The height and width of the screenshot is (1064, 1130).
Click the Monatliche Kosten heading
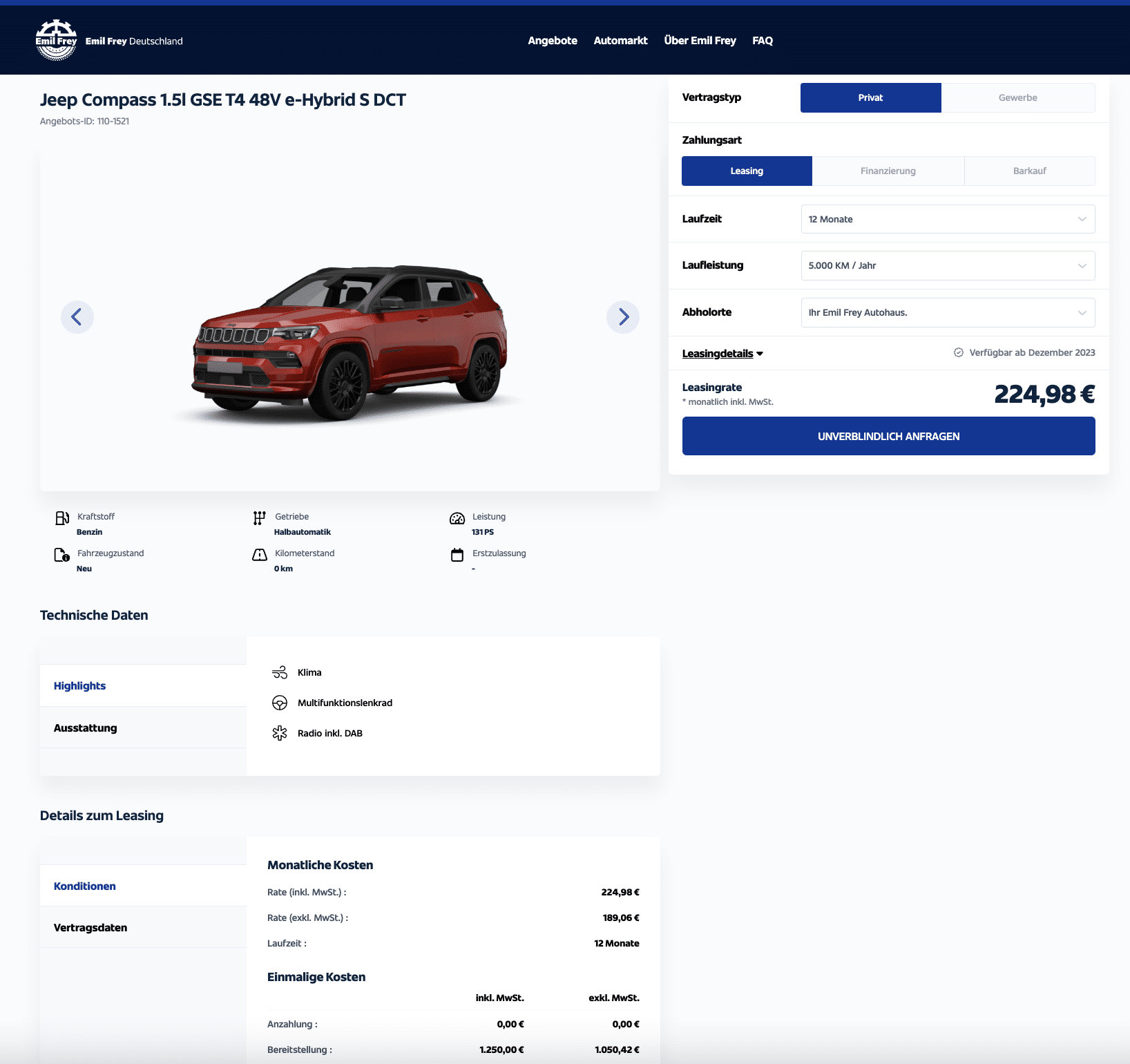click(x=320, y=865)
